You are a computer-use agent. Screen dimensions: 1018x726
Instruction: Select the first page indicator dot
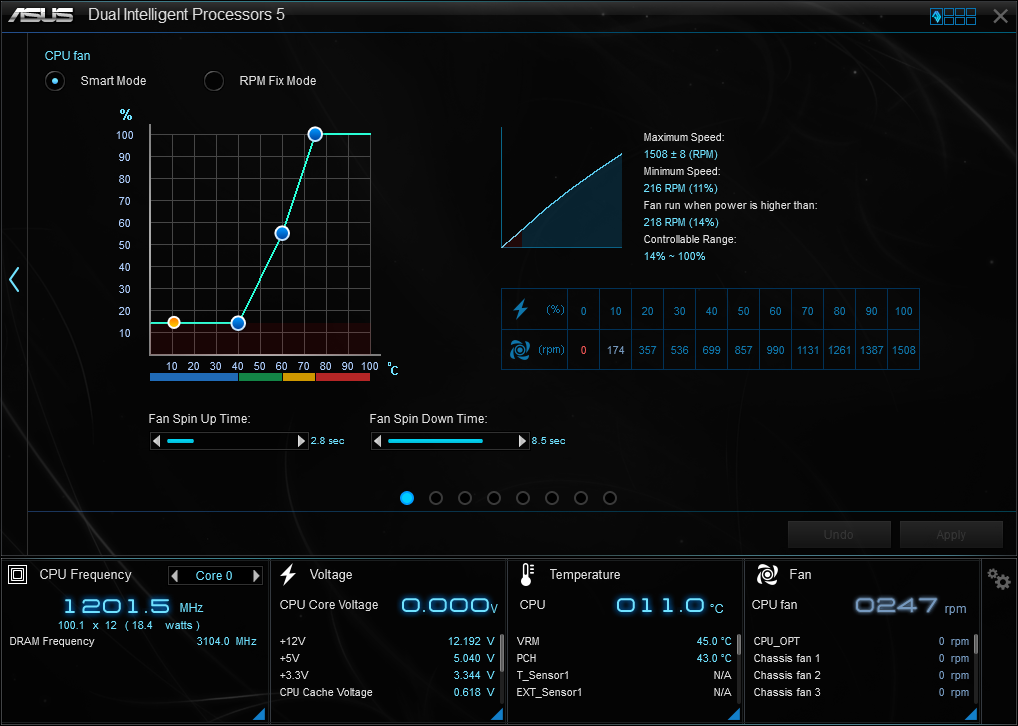coord(407,498)
